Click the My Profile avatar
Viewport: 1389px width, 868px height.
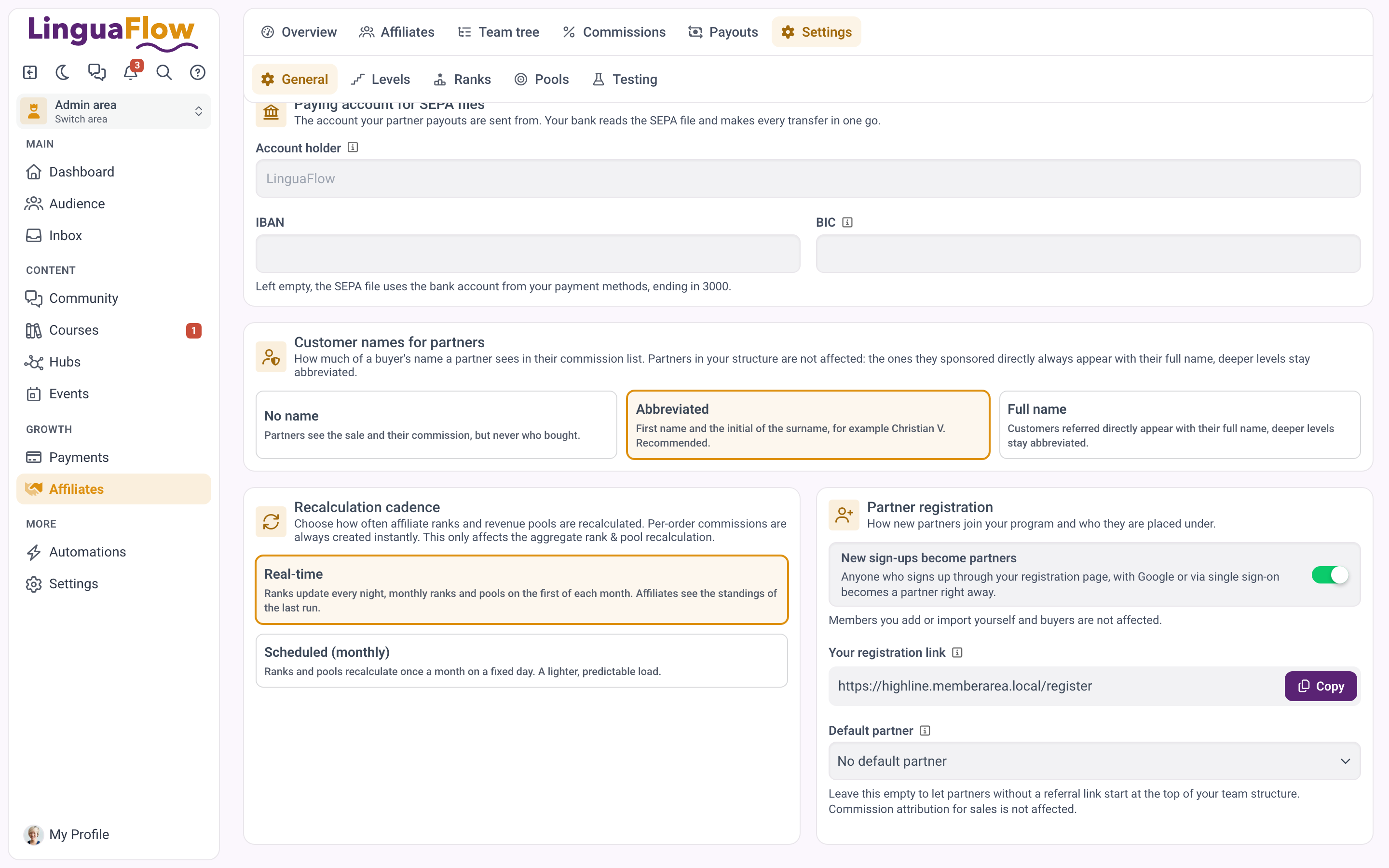[34, 834]
